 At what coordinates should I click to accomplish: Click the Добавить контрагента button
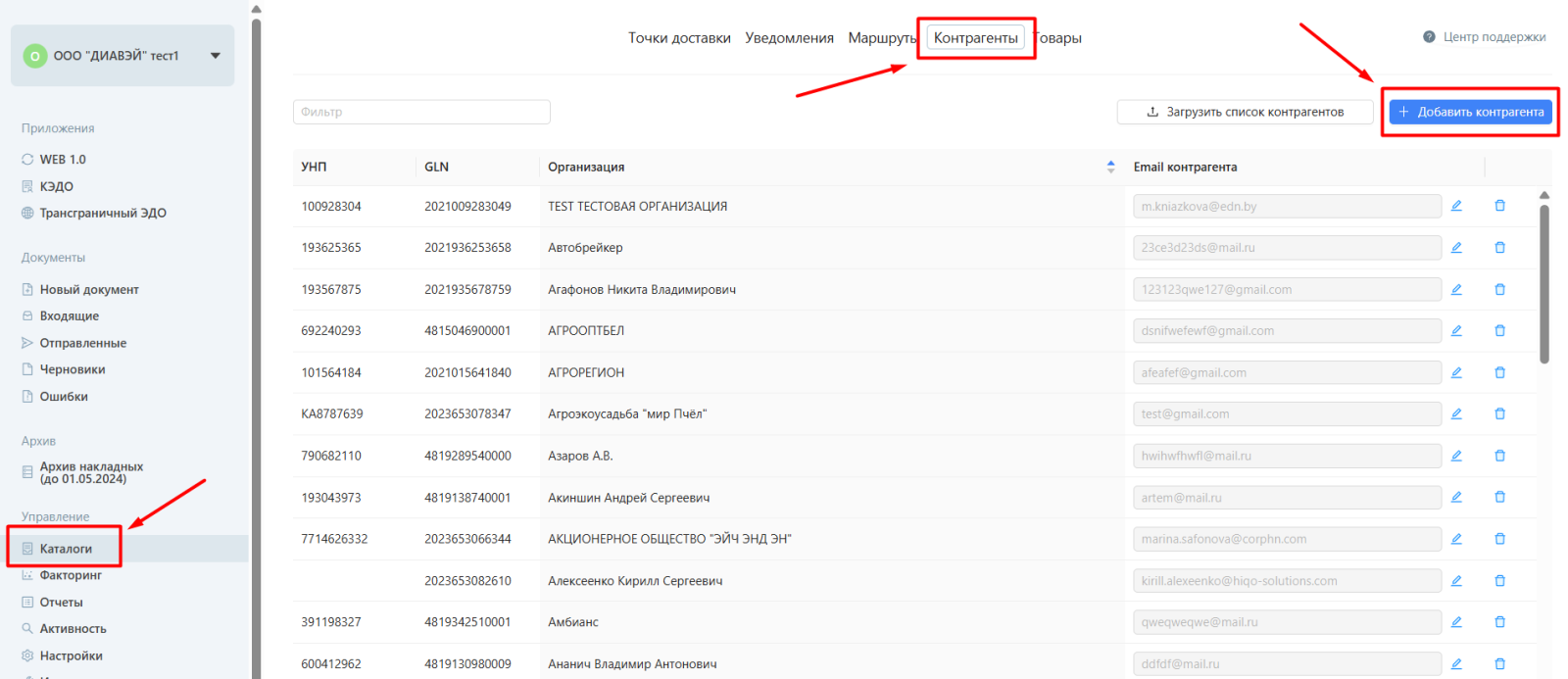pyautogui.click(x=1470, y=112)
